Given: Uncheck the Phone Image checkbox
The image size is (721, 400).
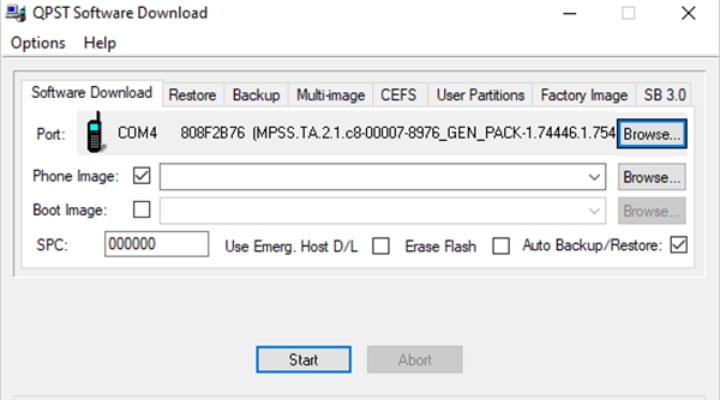Looking at the screenshot, I should (142, 176).
